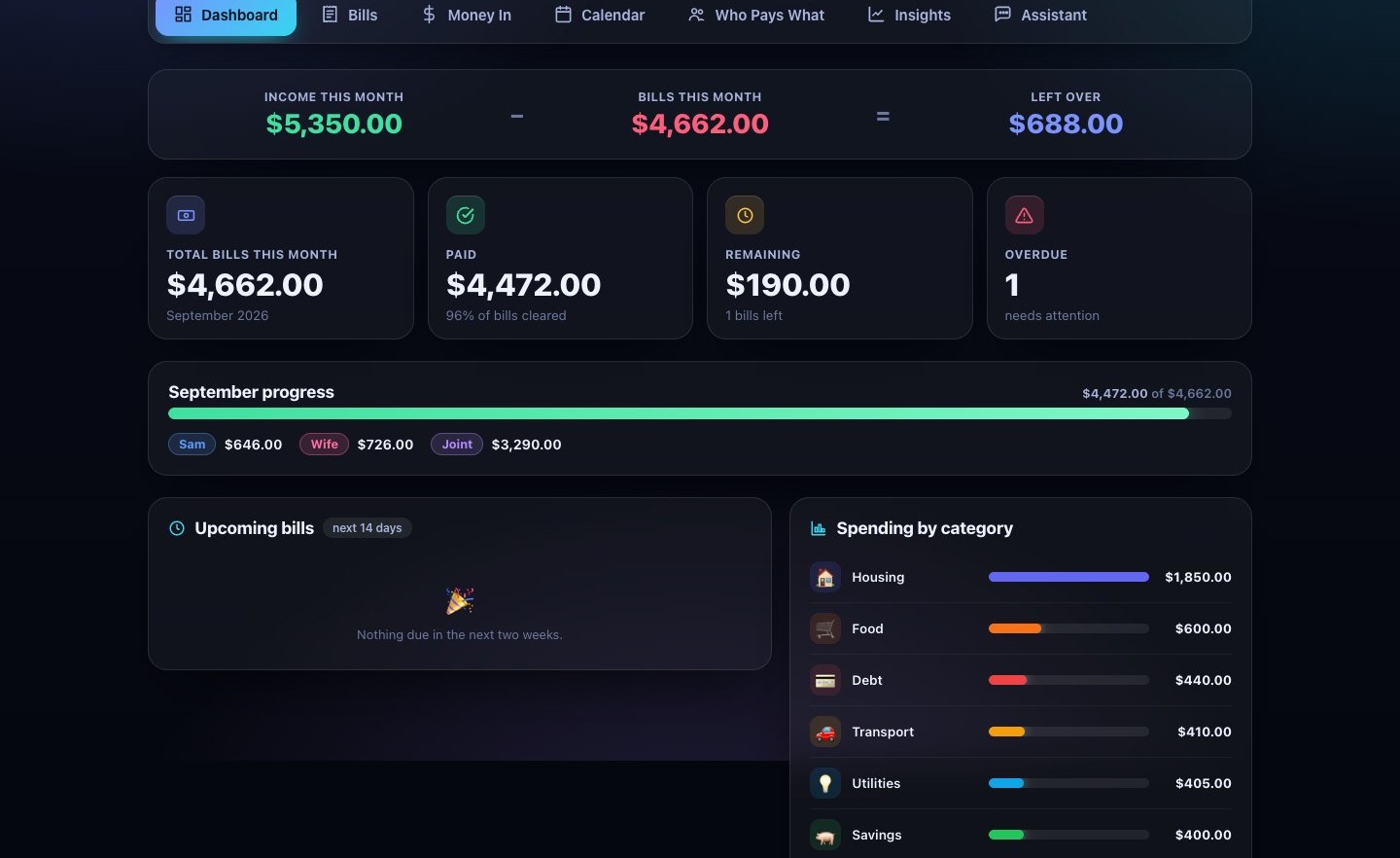Viewport: 1400px width, 858px height.
Task: Click the Wife payer badge
Action: point(325,445)
